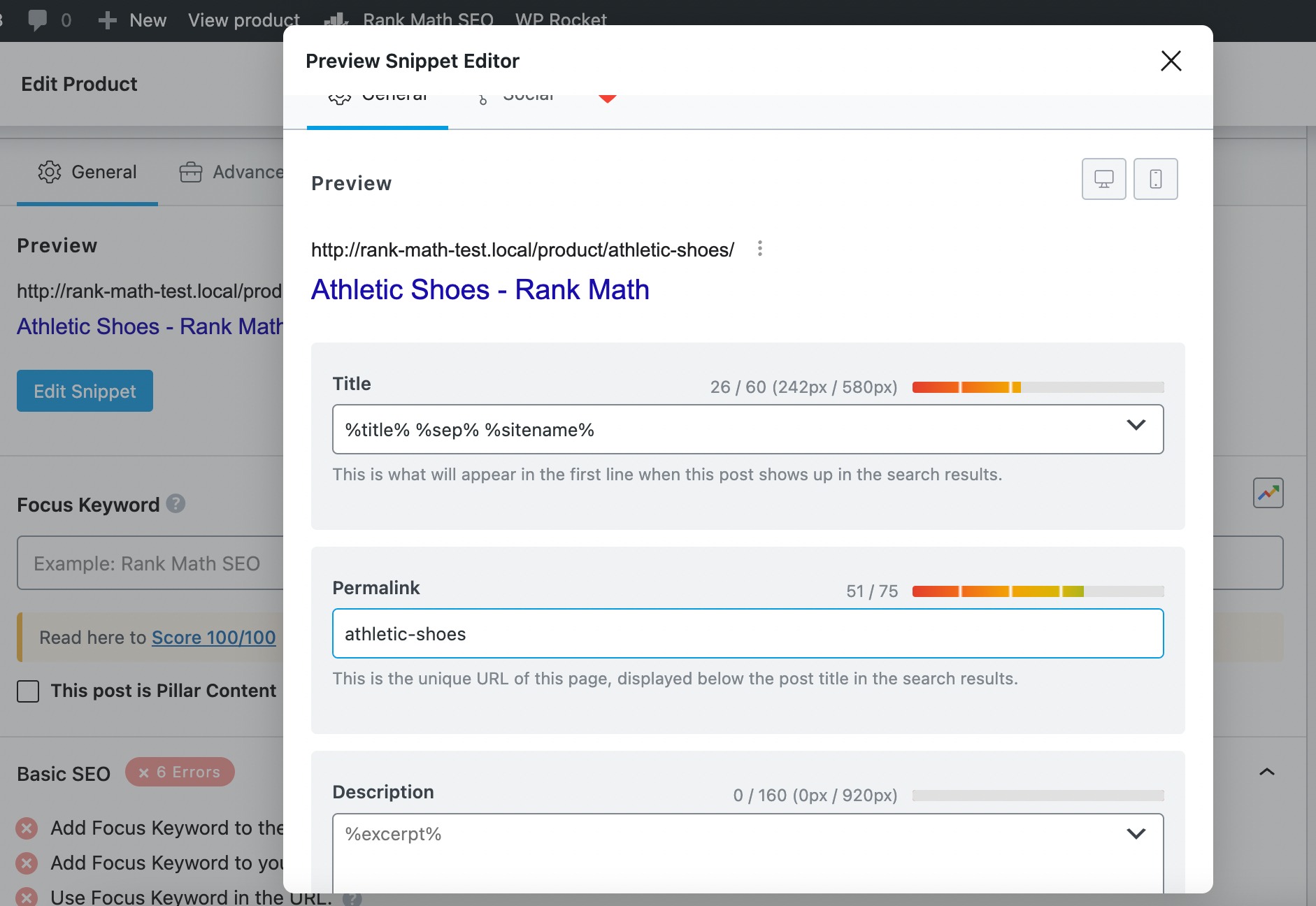This screenshot has height=906, width=1316.
Task: Switch to mobile preview mode
Action: tap(1155, 179)
